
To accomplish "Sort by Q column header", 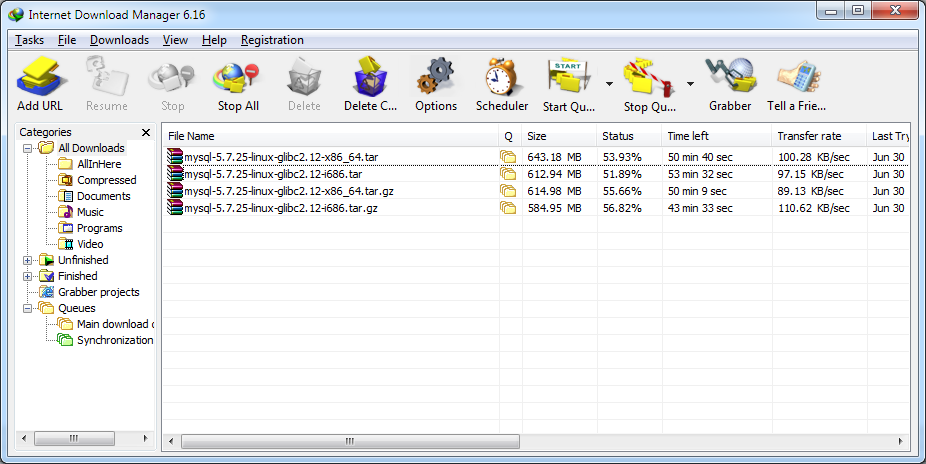I will [510, 136].
